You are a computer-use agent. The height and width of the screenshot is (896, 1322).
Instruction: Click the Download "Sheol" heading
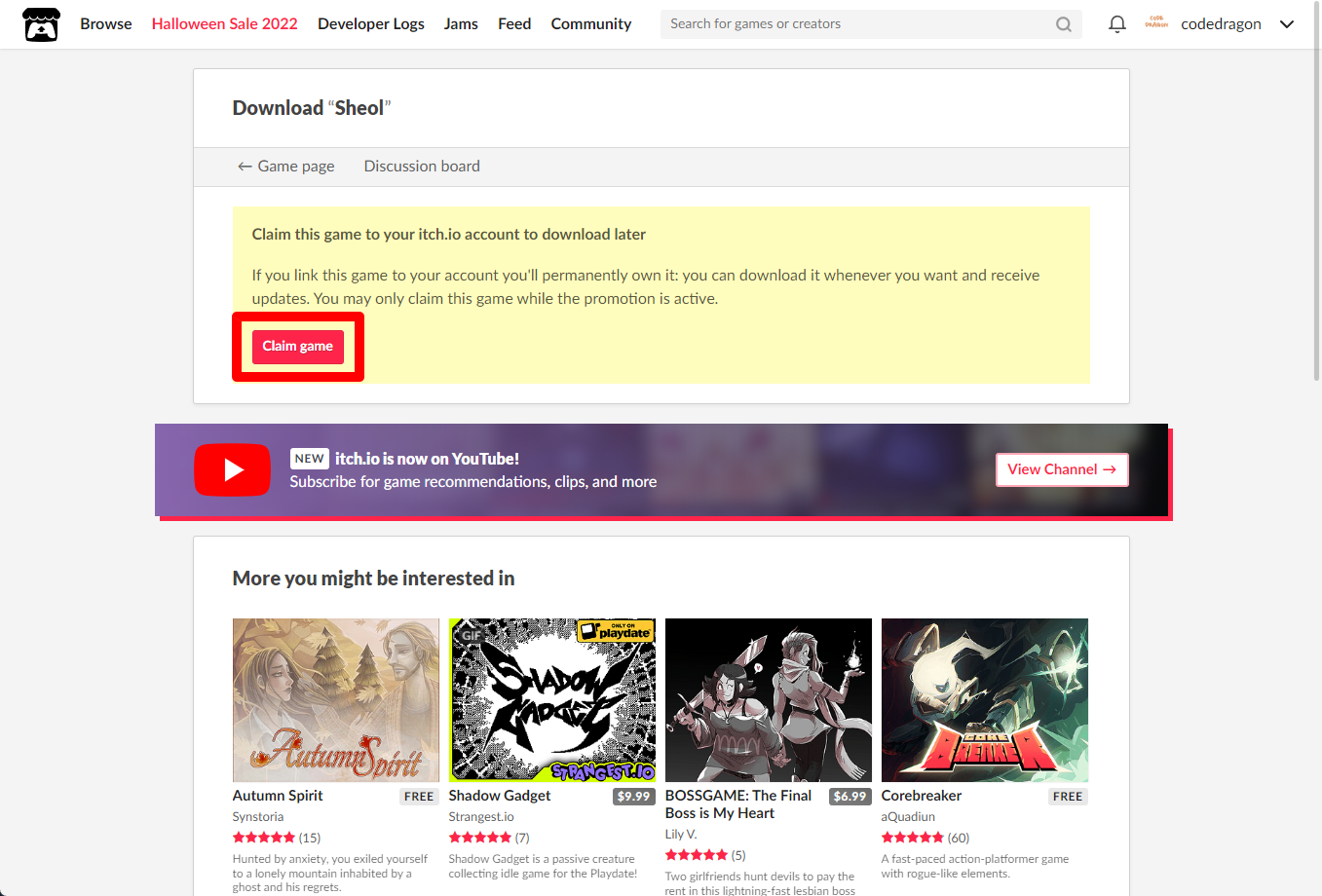coord(312,108)
